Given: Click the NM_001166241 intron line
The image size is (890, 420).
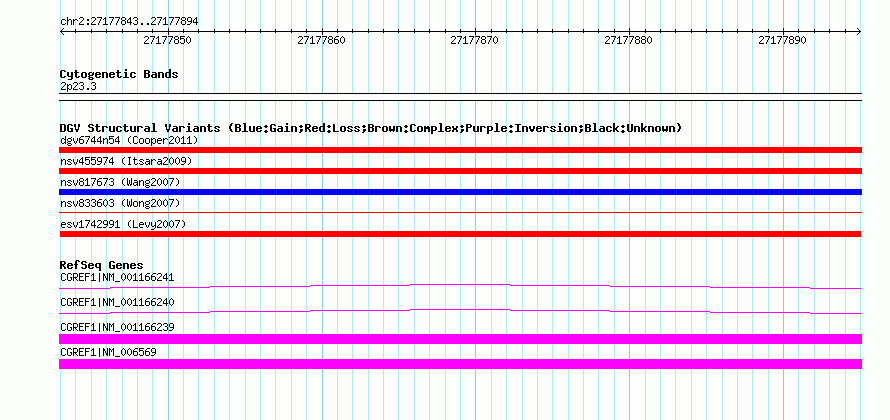Looking at the screenshot, I should [x=460, y=286].
